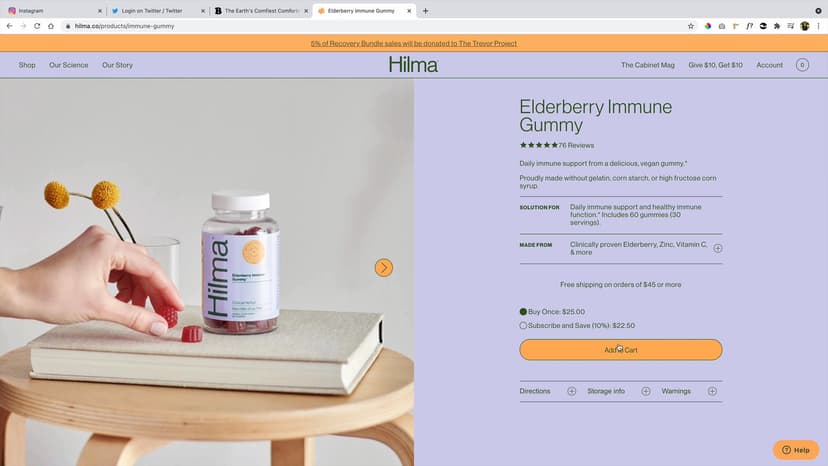Bookmark this page with the star icon
The height and width of the screenshot is (466, 828).
[691, 26]
